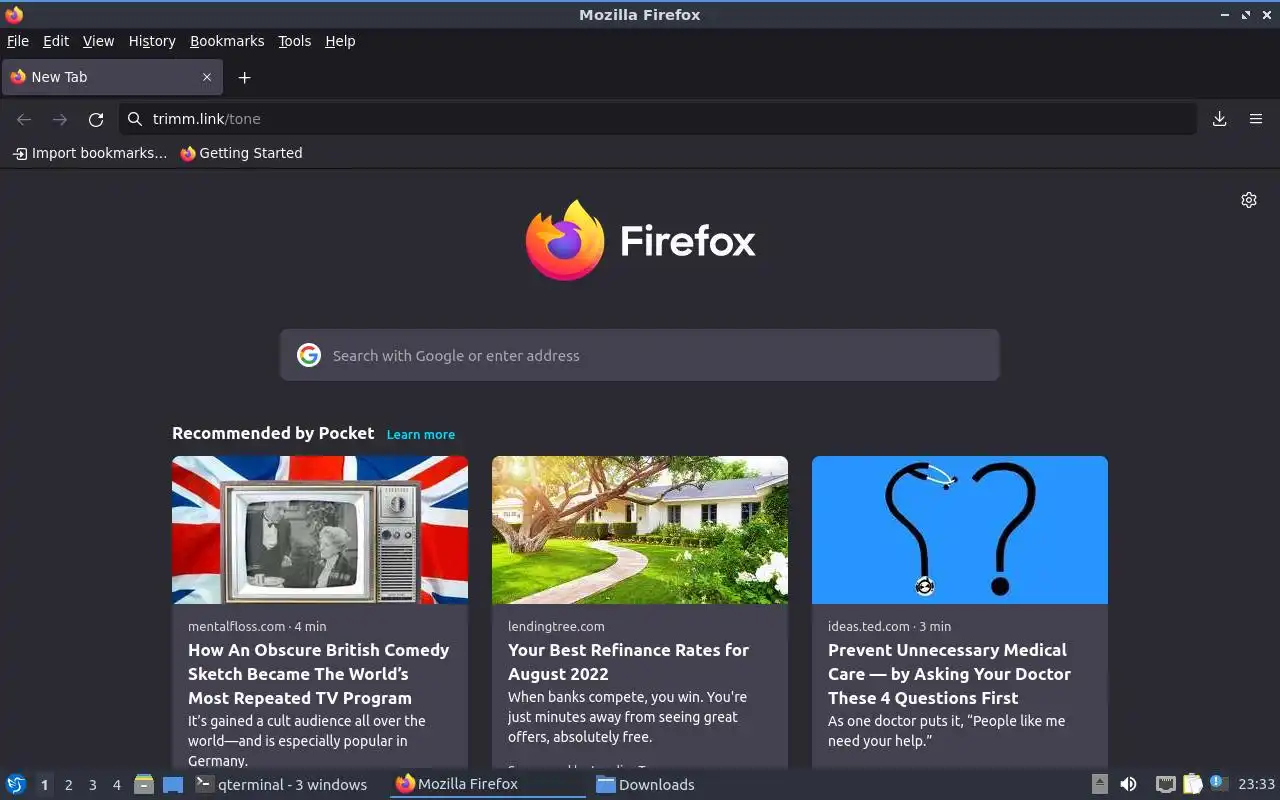Open the network connection tray icon
1280x800 pixels.
point(1165,784)
